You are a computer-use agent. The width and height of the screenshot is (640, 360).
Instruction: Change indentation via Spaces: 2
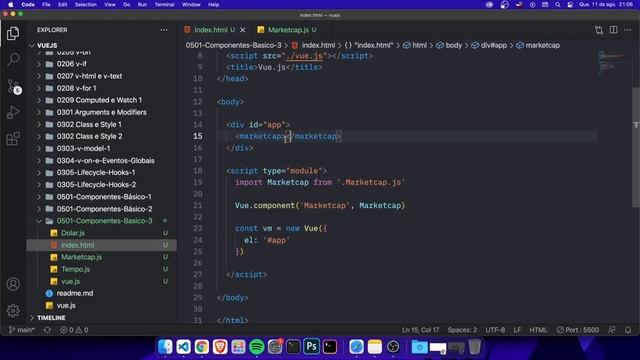pyautogui.click(x=462, y=330)
